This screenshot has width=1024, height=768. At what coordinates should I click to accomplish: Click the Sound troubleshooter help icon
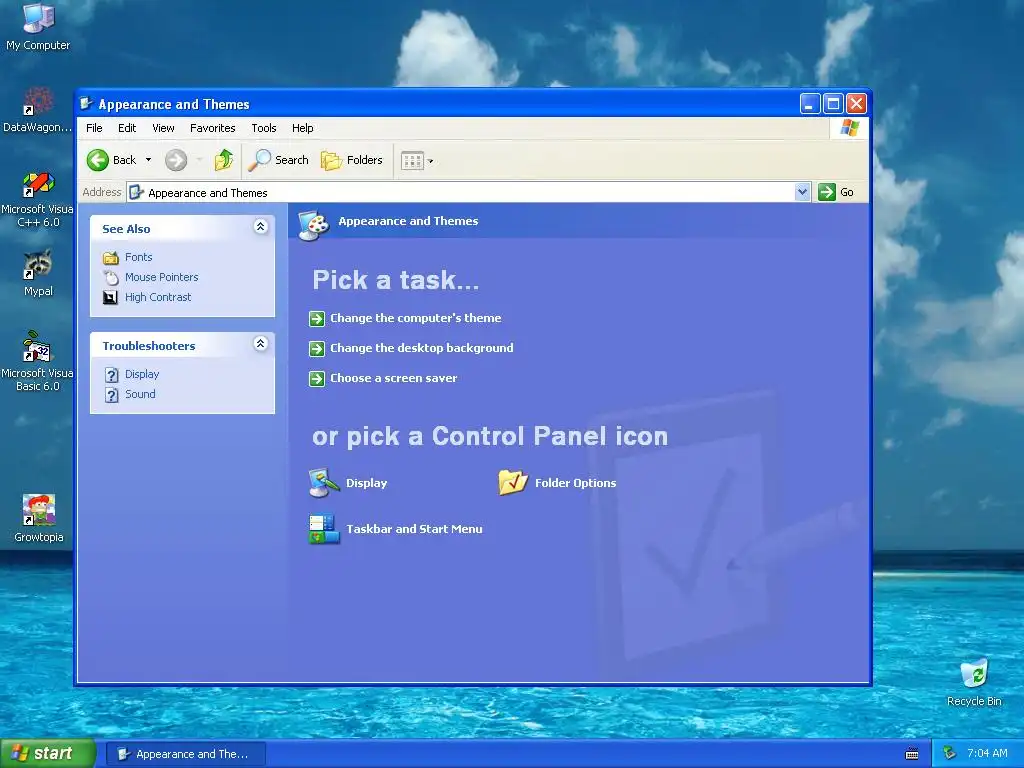pyautogui.click(x=112, y=394)
